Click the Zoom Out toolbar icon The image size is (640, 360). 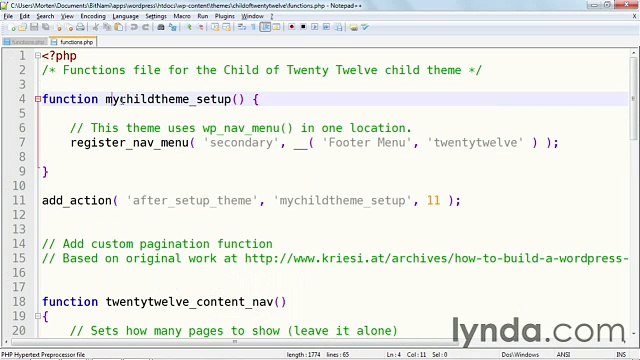pos(200,27)
